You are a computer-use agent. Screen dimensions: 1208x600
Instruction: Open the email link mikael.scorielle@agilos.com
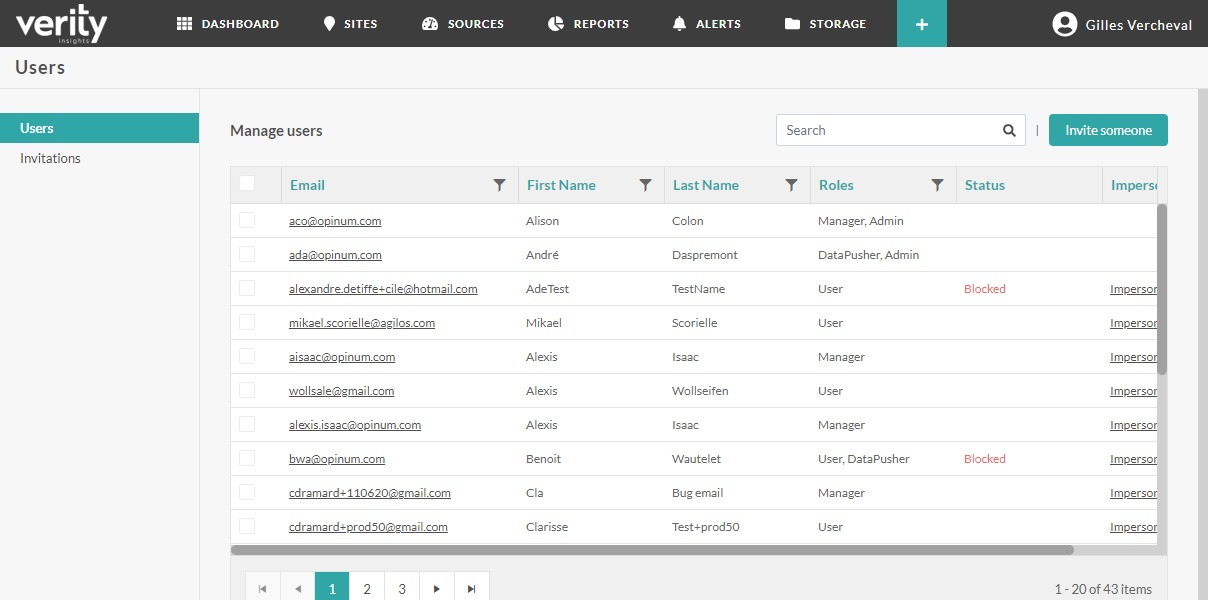[x=362, y=322]
